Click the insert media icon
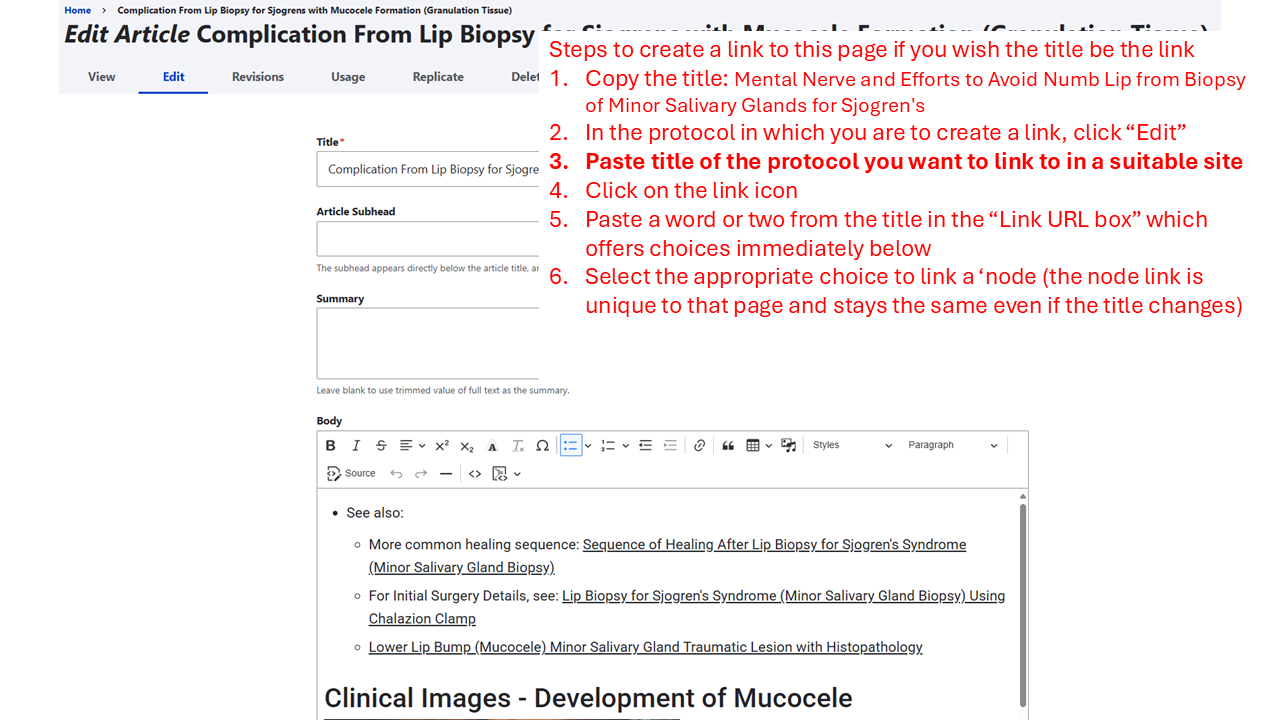Viewport: 1280px width, 720px height. [x=789, y=446]
